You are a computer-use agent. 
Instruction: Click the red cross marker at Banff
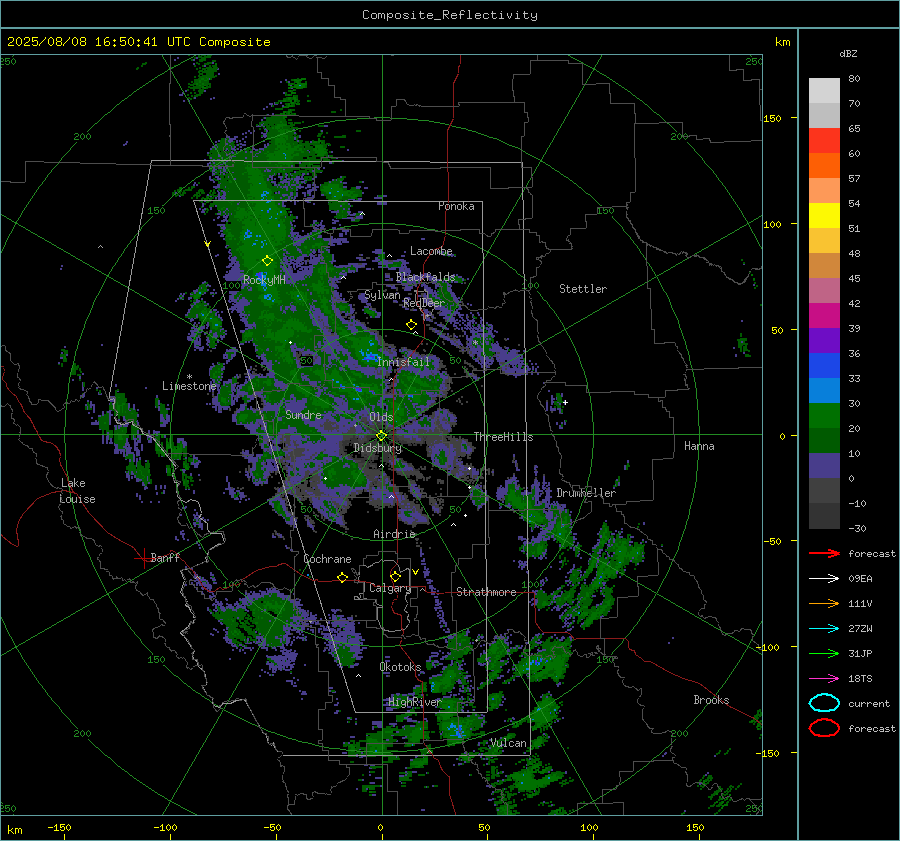click(143, 558)
